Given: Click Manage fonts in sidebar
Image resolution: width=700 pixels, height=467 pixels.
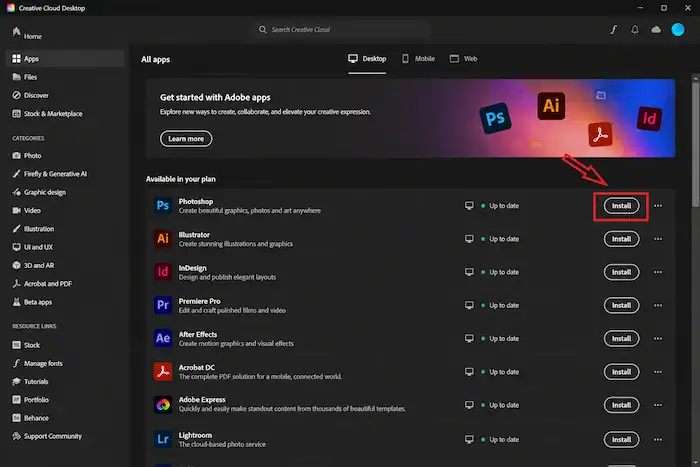Looking at the screenshot, I should pos(38,363).
